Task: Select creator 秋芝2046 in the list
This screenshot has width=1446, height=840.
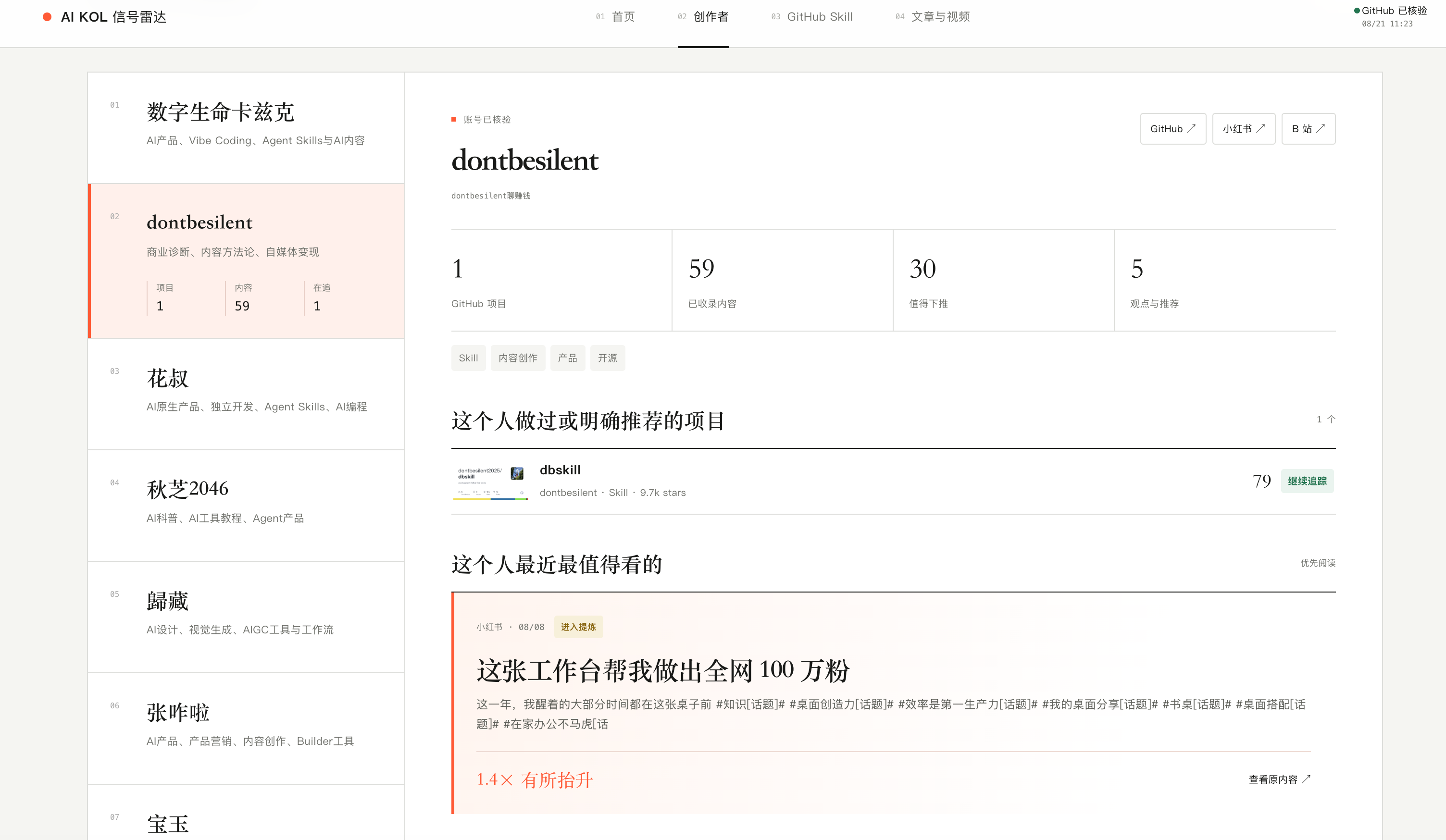Action: (246, 506)
